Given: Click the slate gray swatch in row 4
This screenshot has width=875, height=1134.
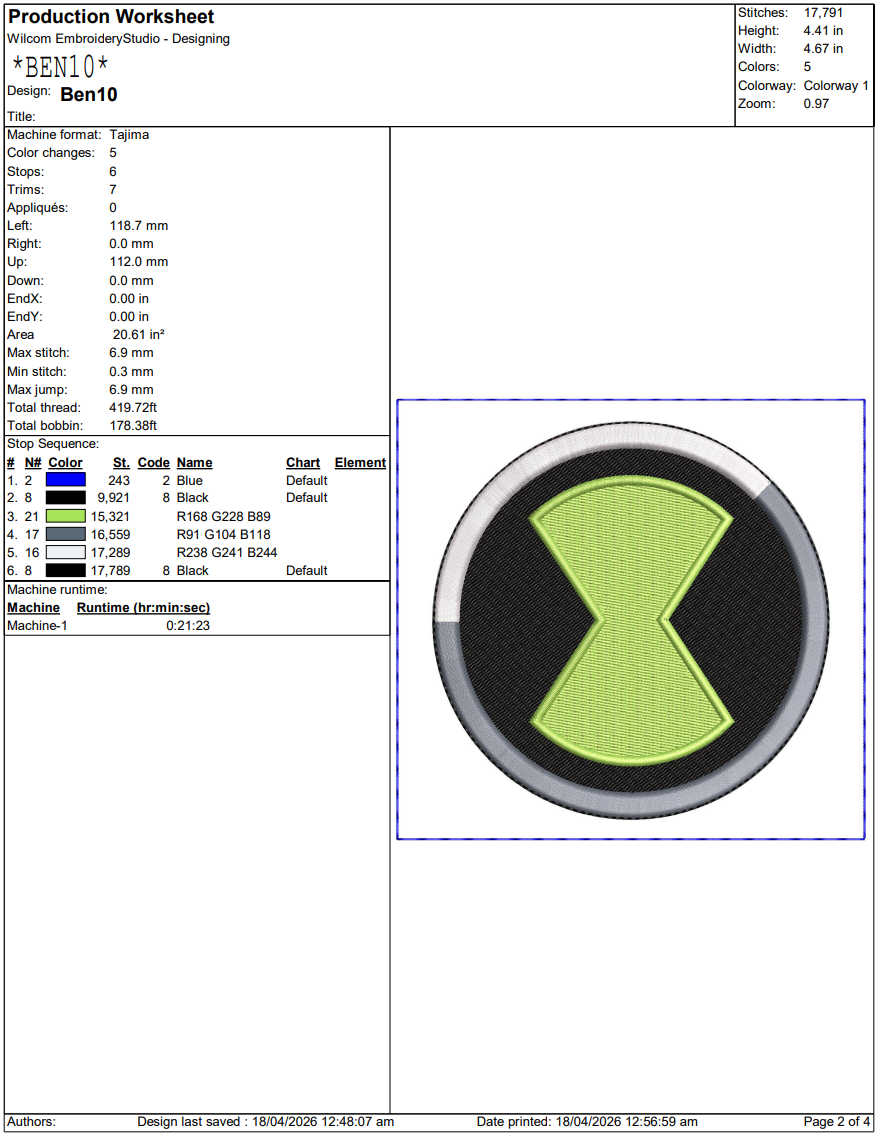Looking at the screenshot, I should pos(65,534).
